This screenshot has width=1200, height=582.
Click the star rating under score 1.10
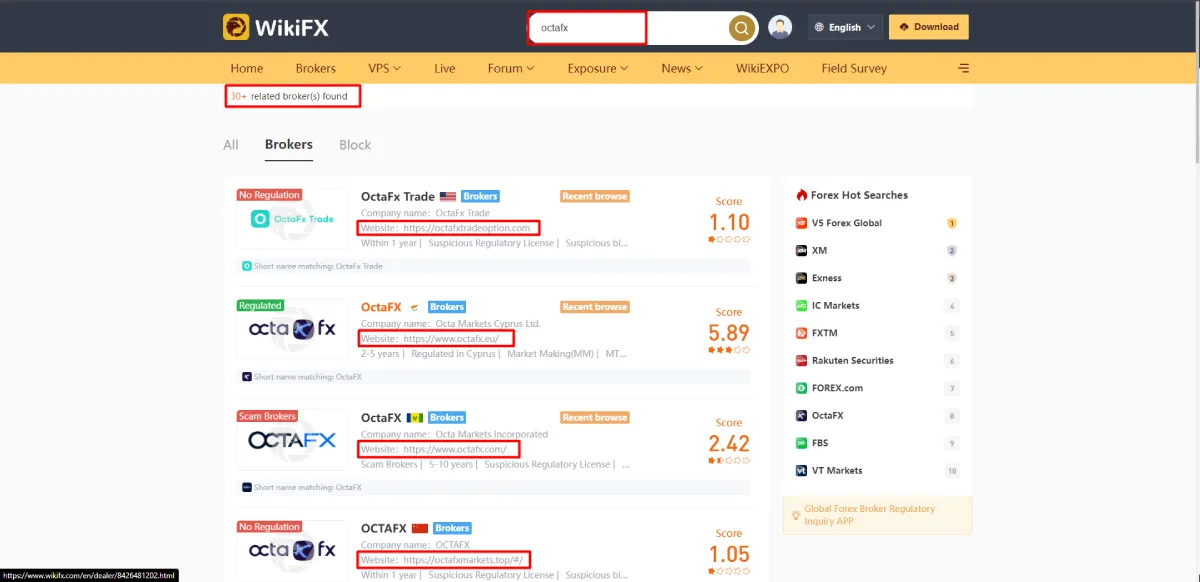click(x=729, y=239)
